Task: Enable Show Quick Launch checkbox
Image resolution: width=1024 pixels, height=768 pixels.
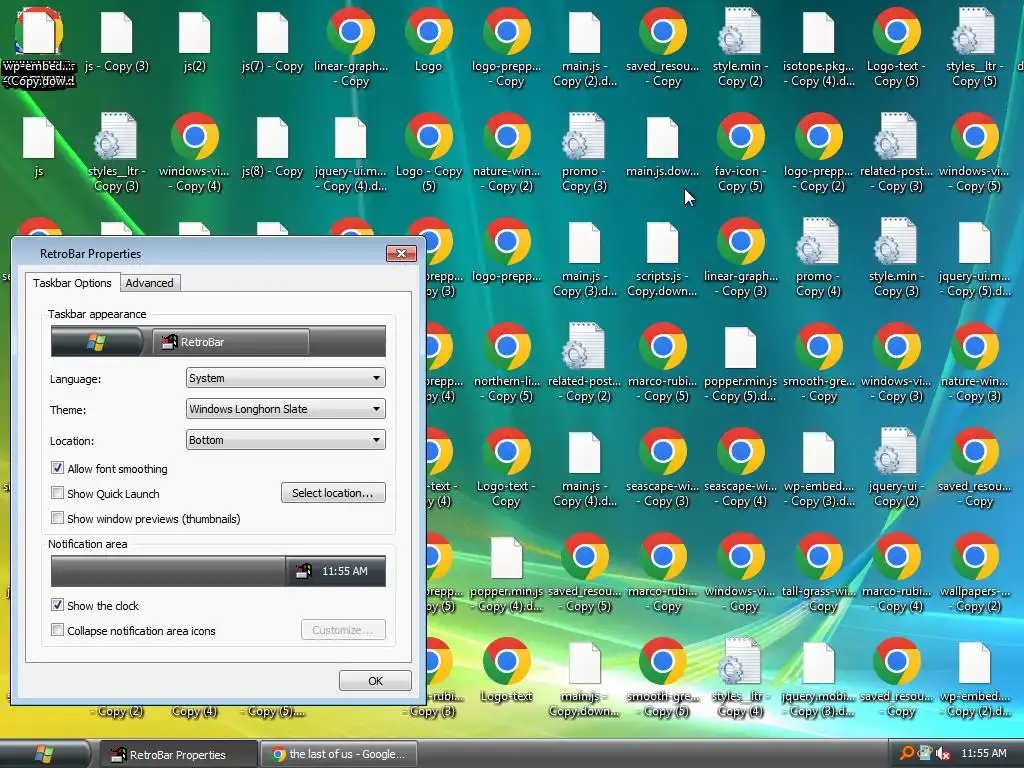Action: tap(57, 493)
